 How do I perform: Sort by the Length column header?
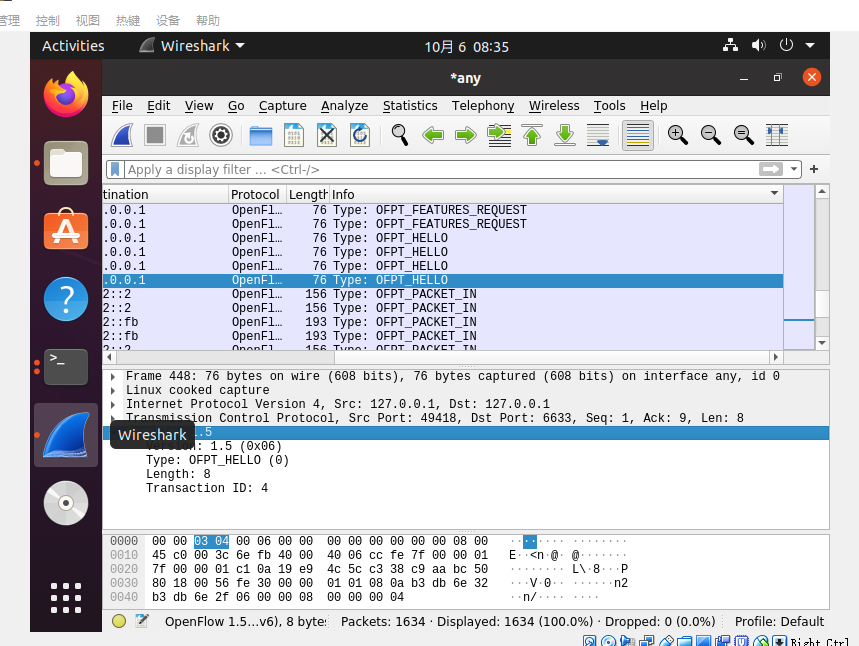point(307,195)
